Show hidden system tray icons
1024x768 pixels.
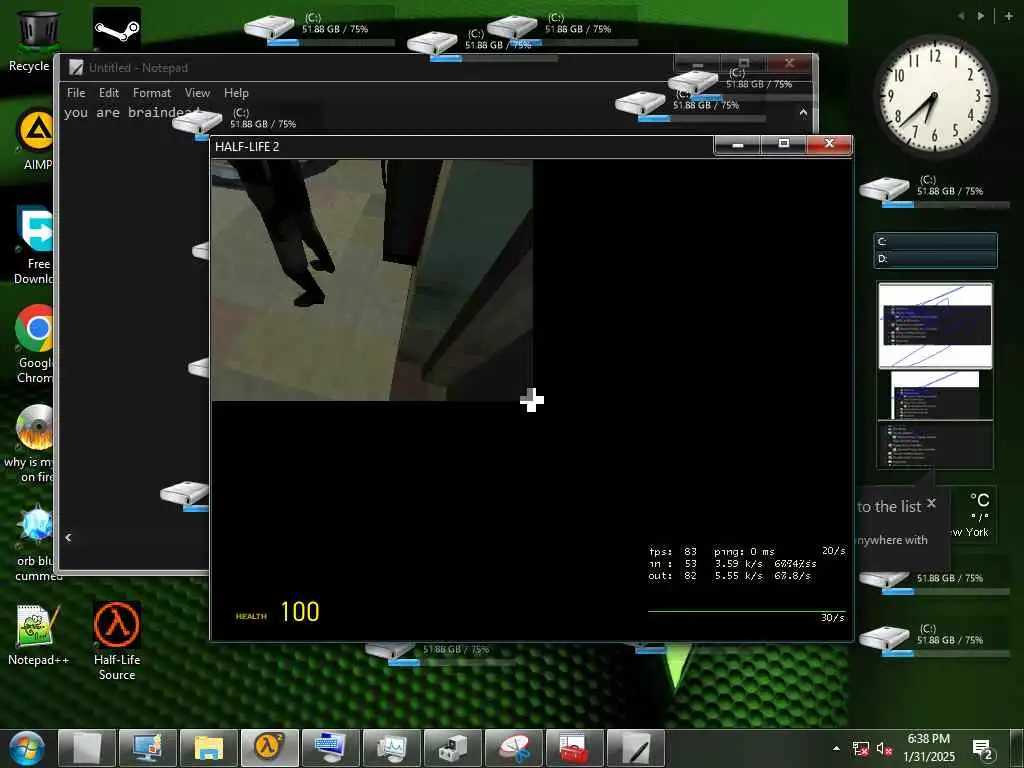tap(836, 748)
